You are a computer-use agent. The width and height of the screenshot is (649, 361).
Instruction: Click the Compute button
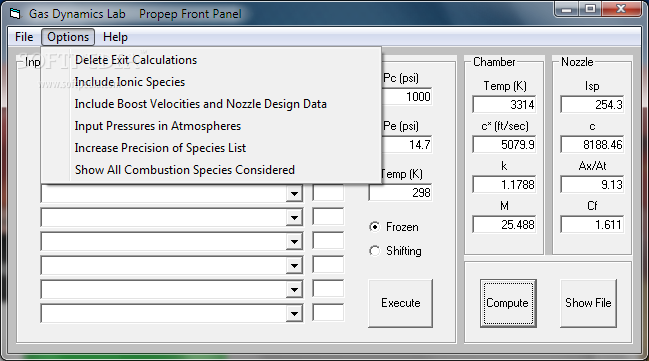(508, 303)
